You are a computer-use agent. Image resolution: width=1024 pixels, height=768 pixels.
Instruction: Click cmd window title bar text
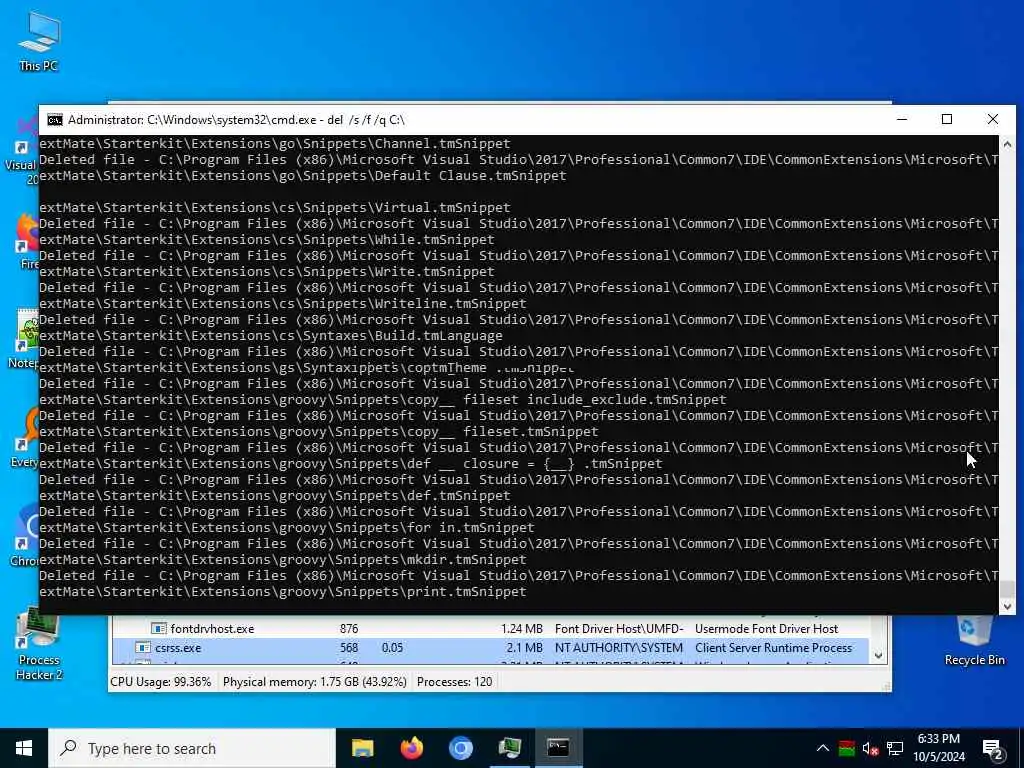click(236, 120)
